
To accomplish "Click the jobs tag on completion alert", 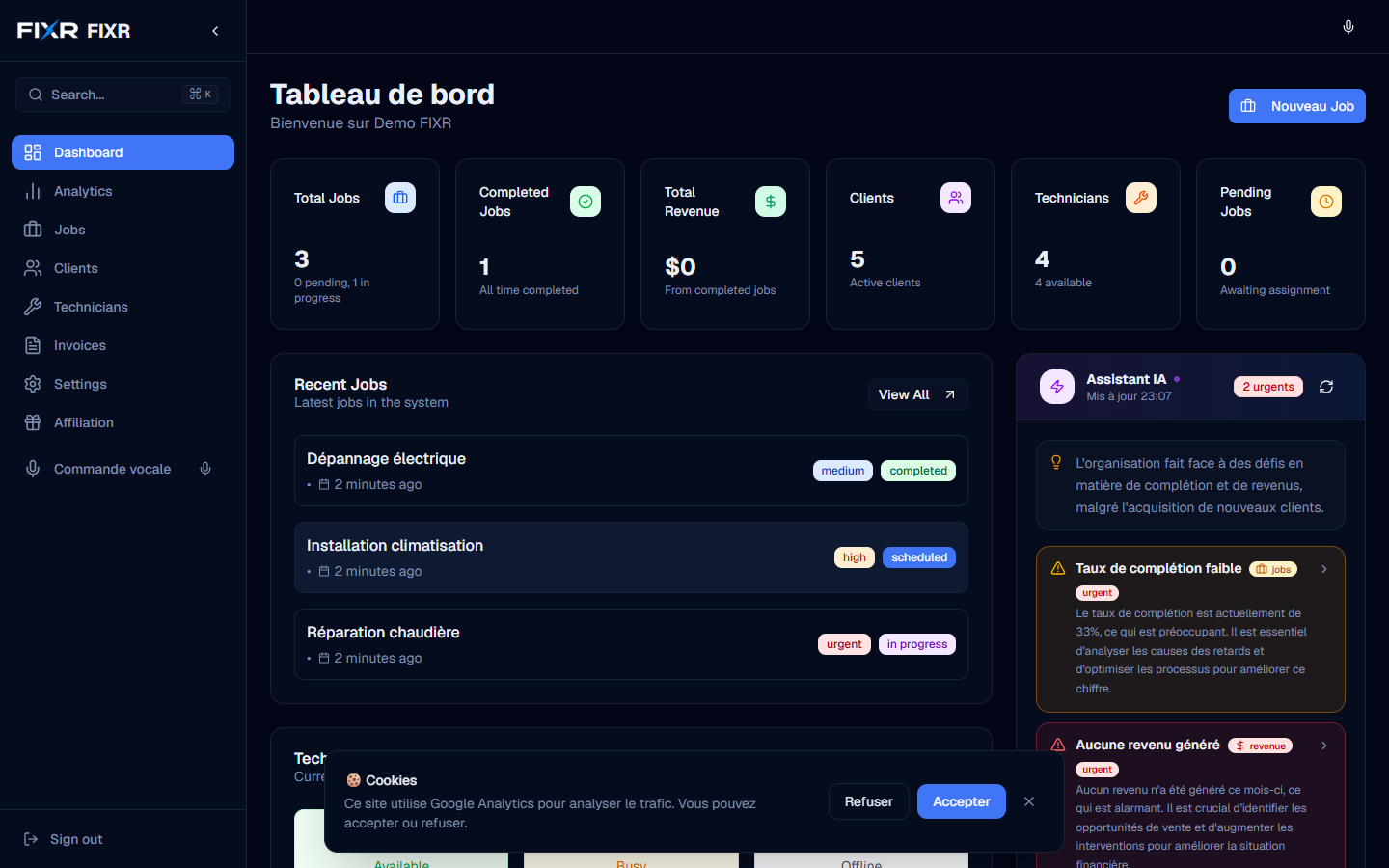I will tap(1273, 569).
